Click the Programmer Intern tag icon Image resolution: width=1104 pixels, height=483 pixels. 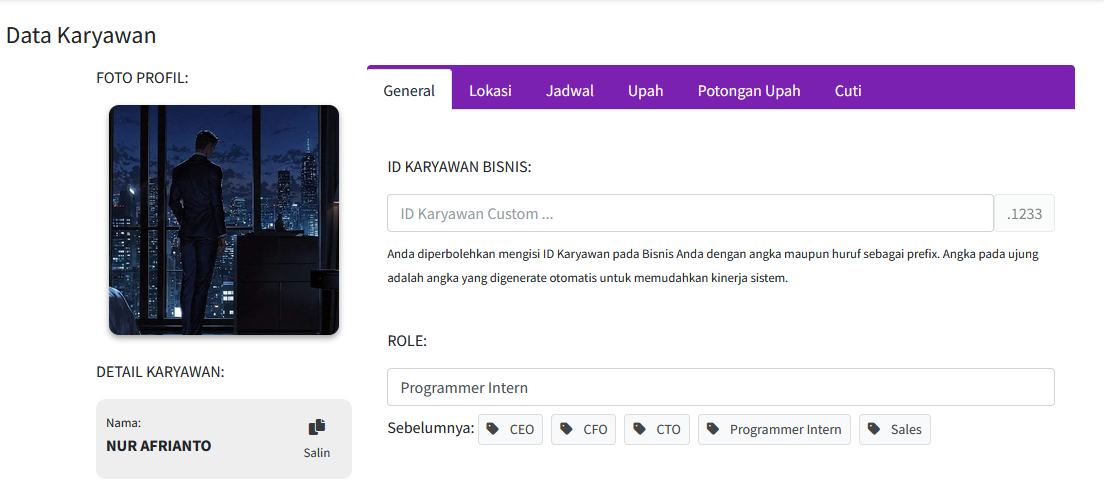coord(713,429)
